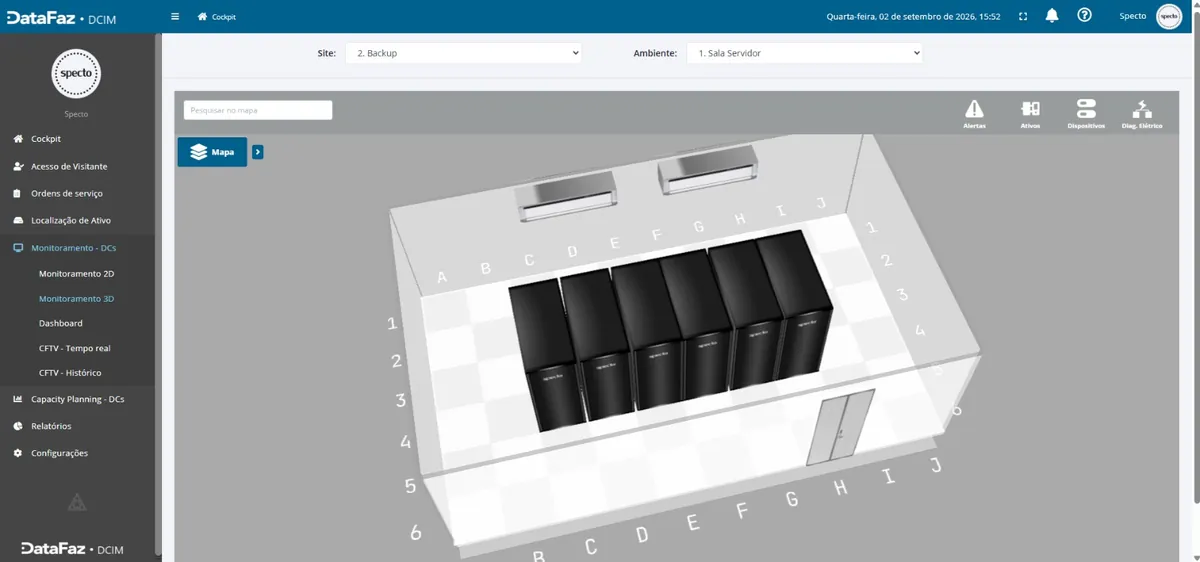1200x562 pixels.
Task: Click the Cockpit breadcrumb link
Action: pos(224,17)
